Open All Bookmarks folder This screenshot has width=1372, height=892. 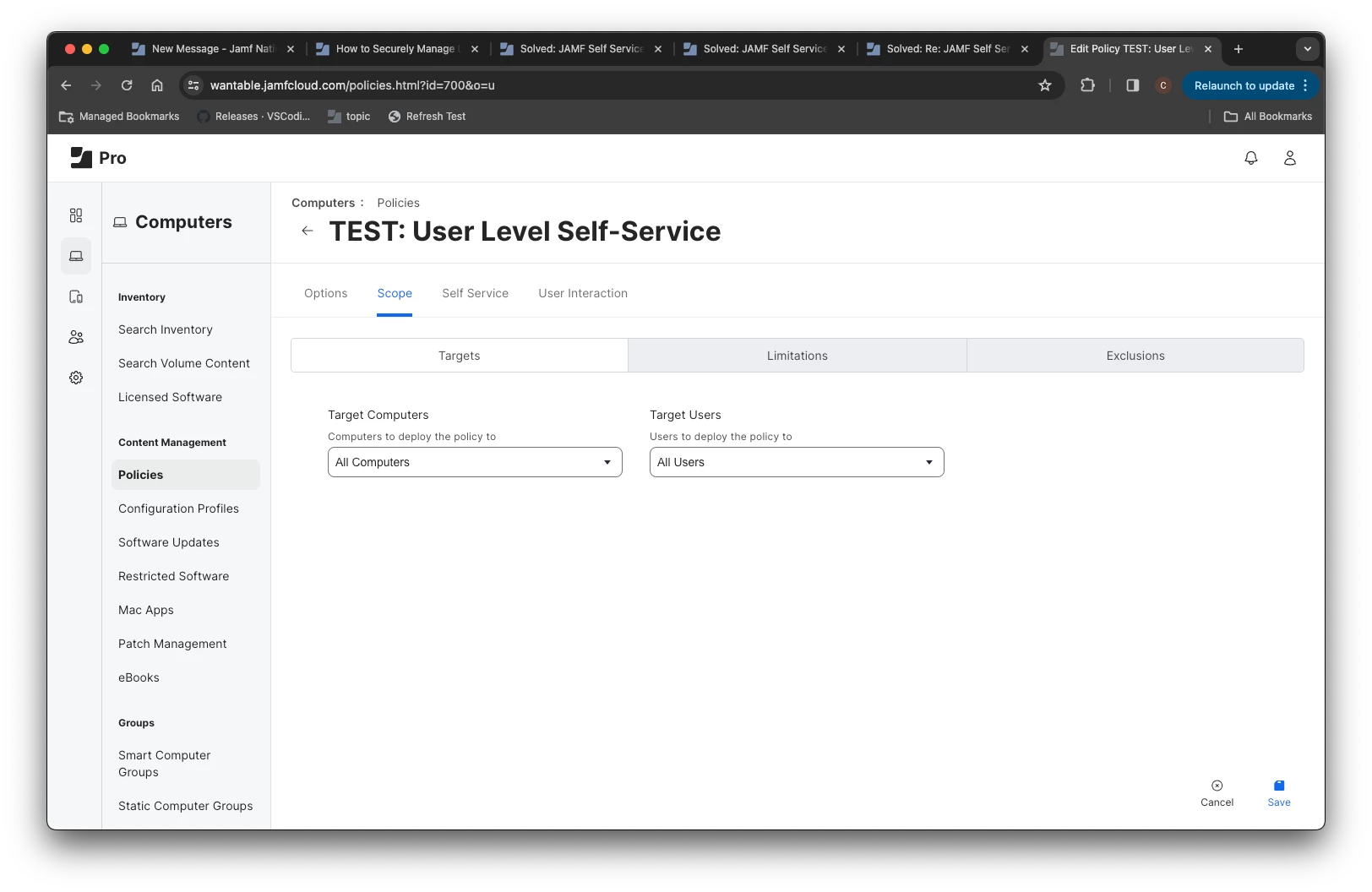pyautogui.click(x=1268, y=117)
